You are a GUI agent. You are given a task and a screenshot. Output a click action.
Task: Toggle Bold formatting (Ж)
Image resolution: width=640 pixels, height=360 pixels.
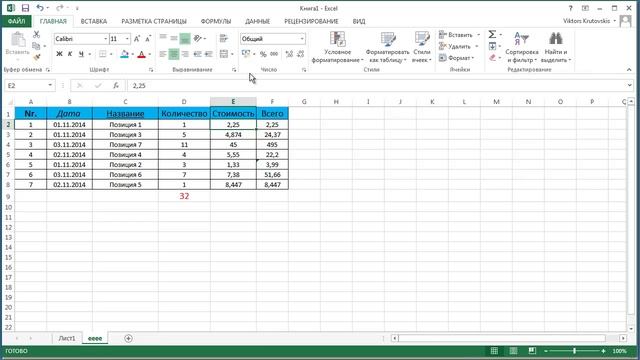pyautogui.click(x=59, y=54)
